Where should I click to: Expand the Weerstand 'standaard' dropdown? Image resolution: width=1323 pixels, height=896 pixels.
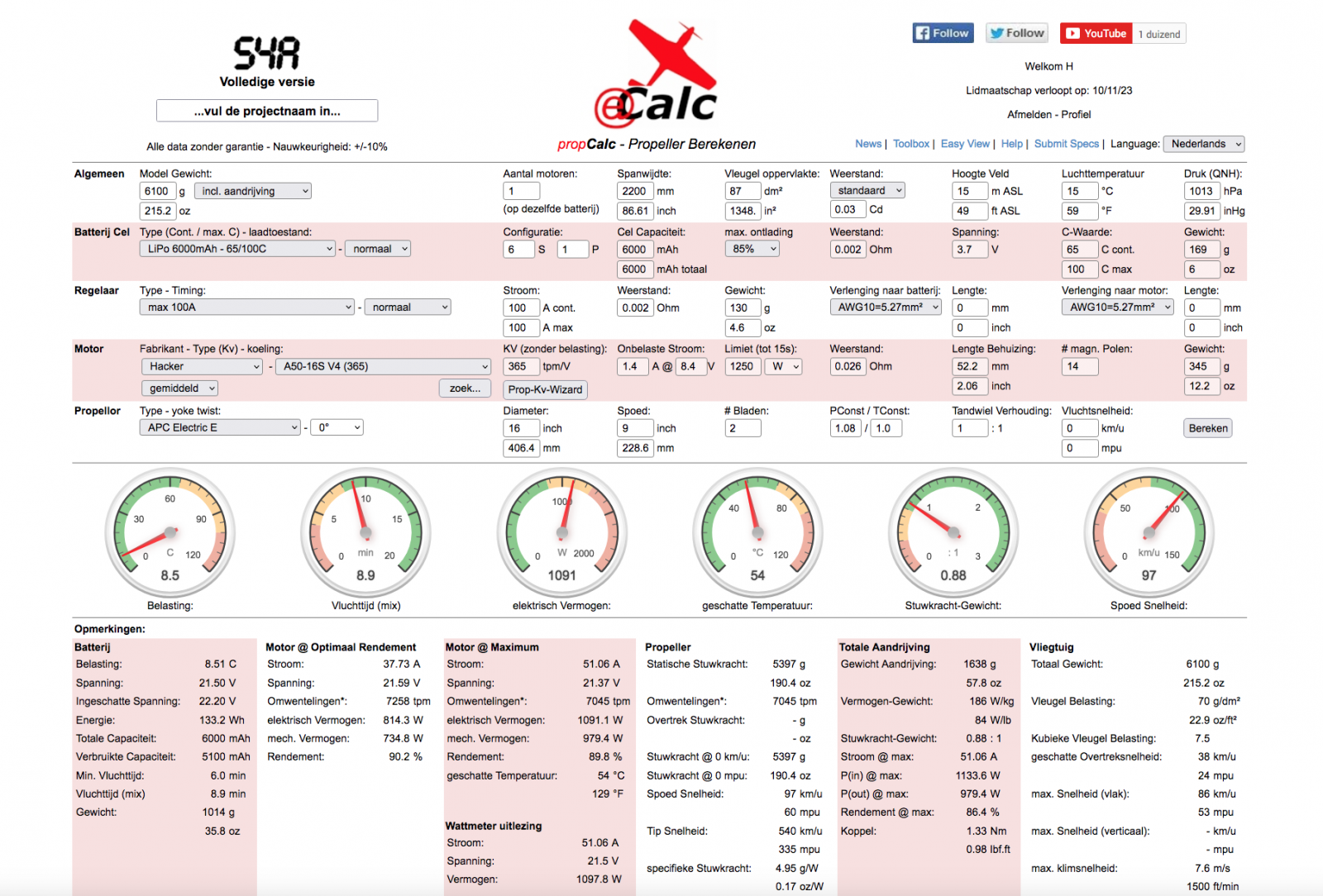click(867, 190)
